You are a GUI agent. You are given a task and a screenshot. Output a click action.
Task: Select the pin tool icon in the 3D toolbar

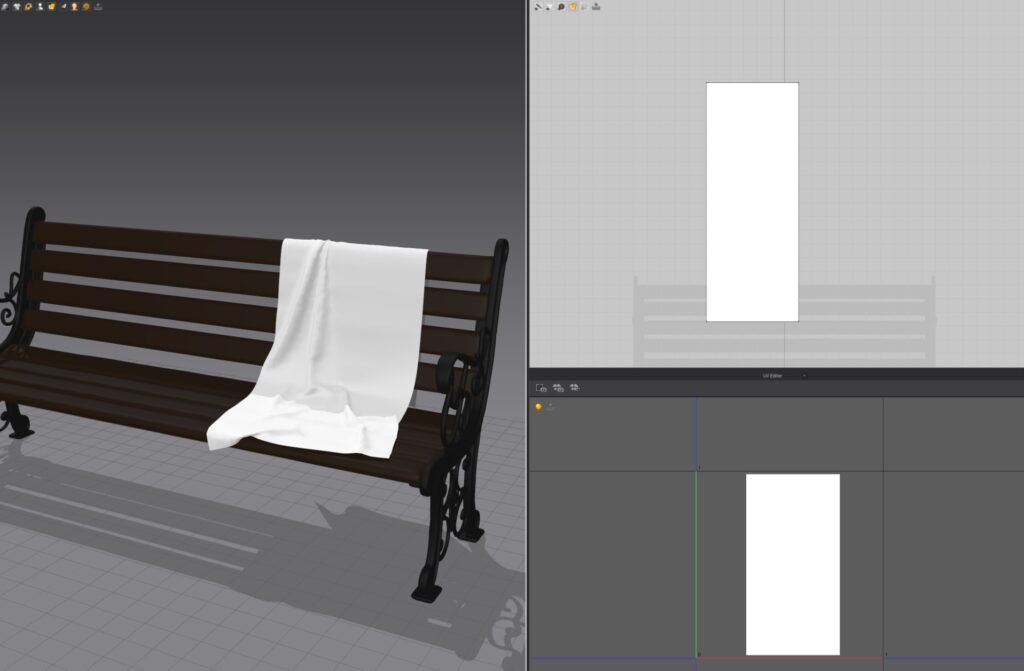click(63, 7)
